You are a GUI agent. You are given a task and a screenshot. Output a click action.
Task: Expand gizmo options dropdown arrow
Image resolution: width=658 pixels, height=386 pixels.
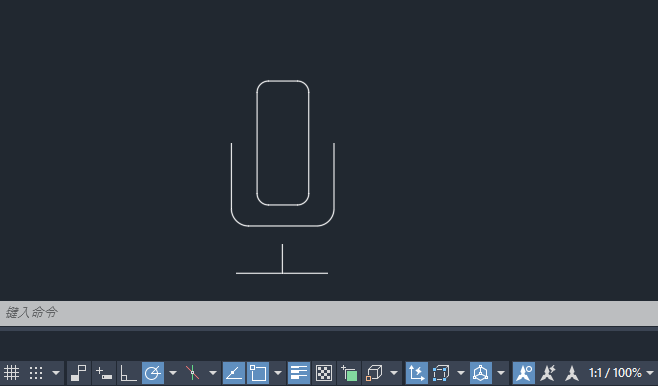(501, 373)
